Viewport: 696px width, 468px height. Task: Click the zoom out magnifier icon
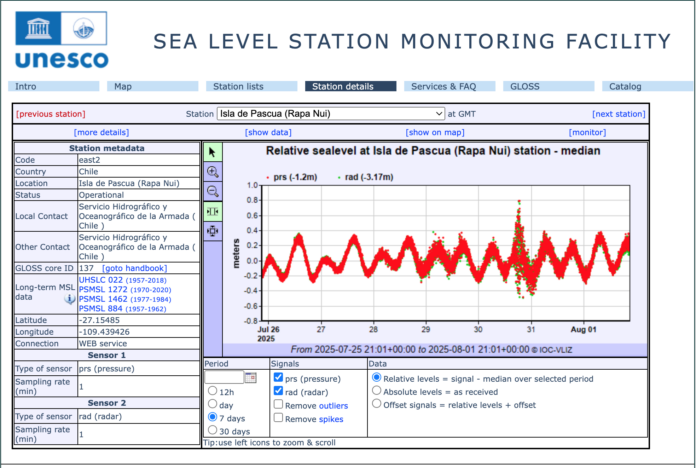(x=212, y=191)
